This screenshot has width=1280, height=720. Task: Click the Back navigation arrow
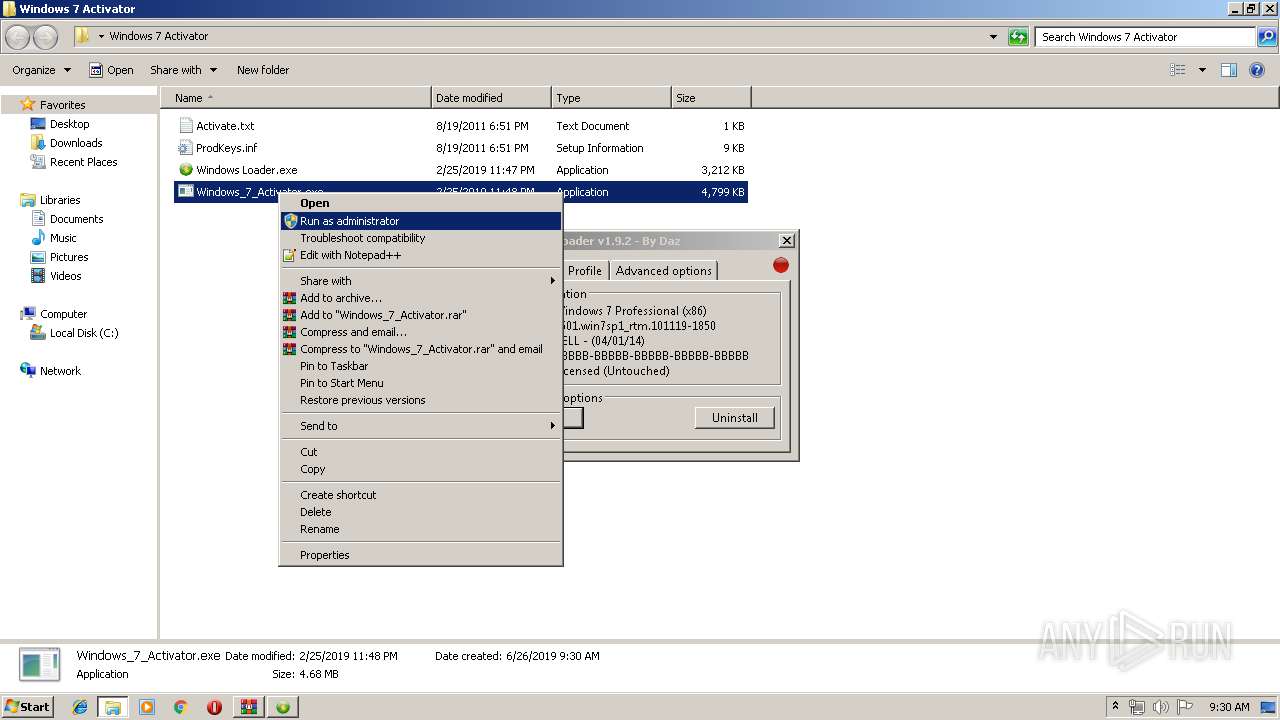tap(18, 37)
